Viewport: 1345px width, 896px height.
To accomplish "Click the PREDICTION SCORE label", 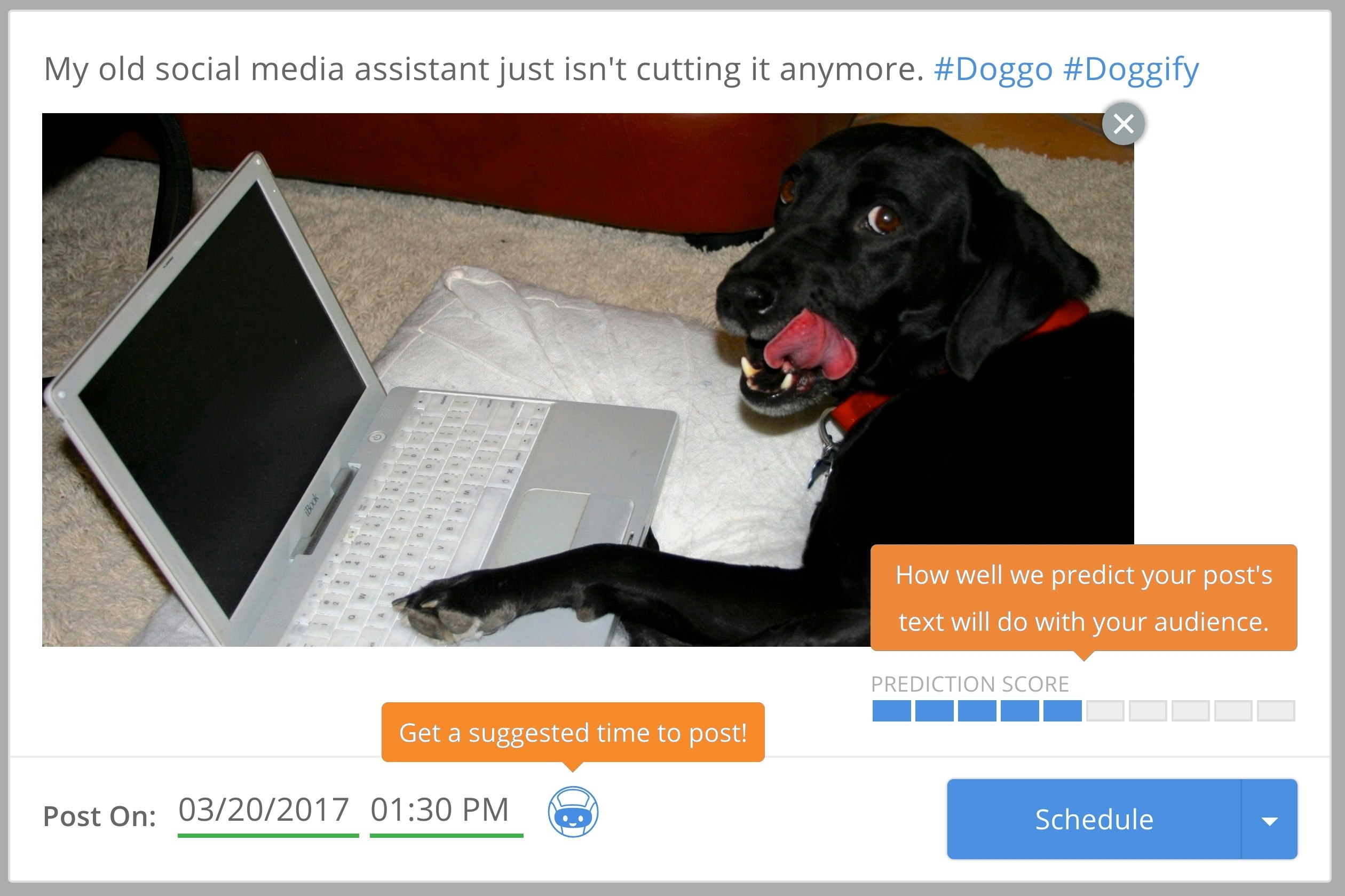I will 970,684.
